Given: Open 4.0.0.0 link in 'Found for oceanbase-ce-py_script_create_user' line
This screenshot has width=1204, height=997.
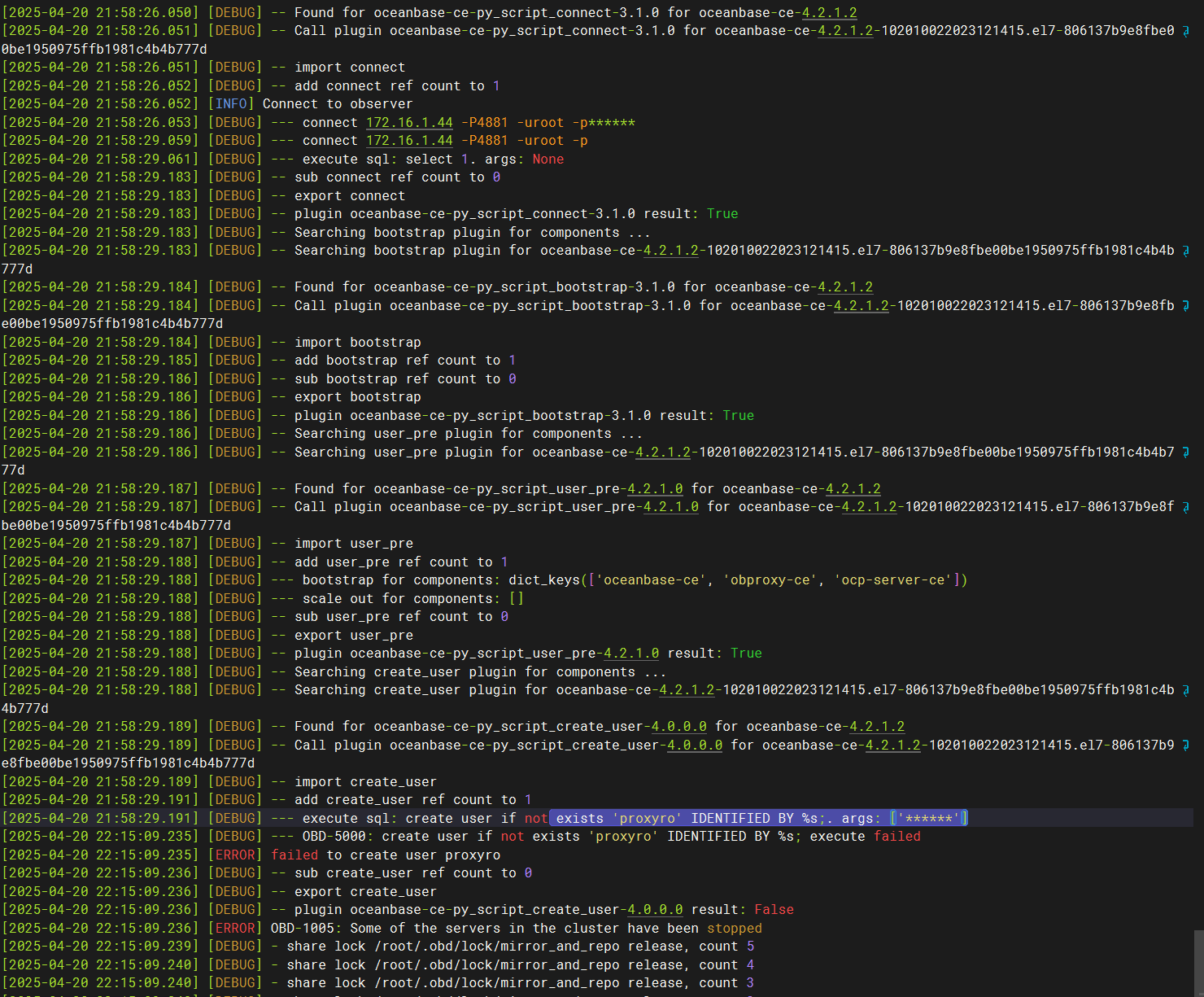Looking at the screenshot, I should [678, 727].
